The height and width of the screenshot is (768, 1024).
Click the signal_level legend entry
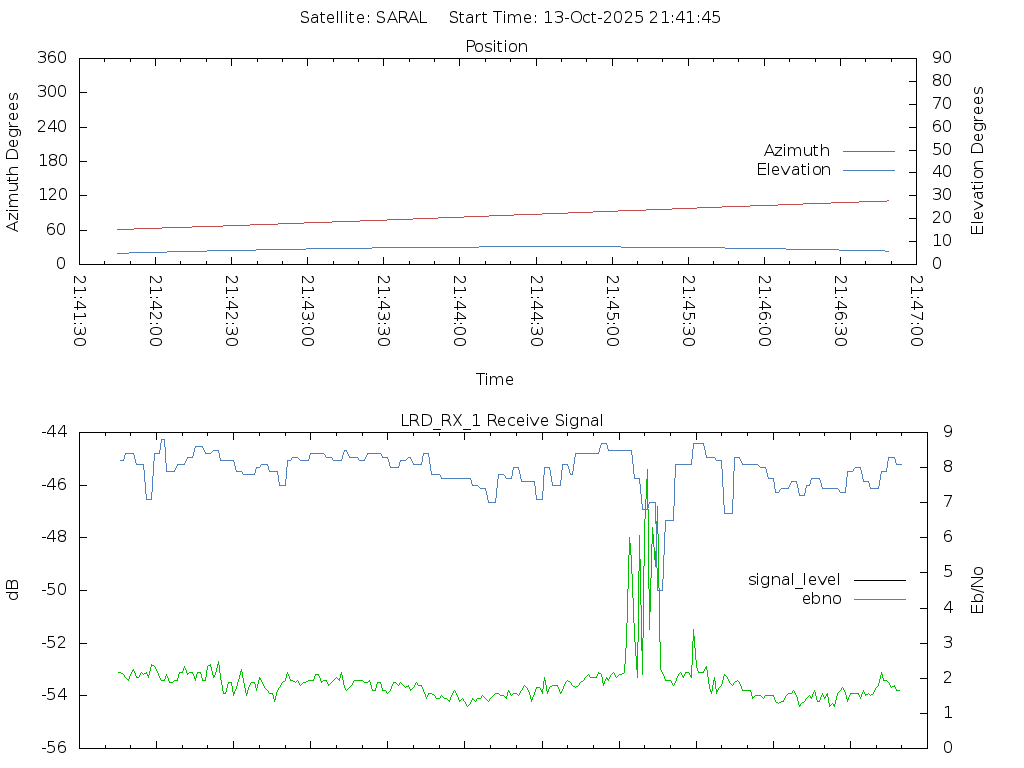[794, 580]
